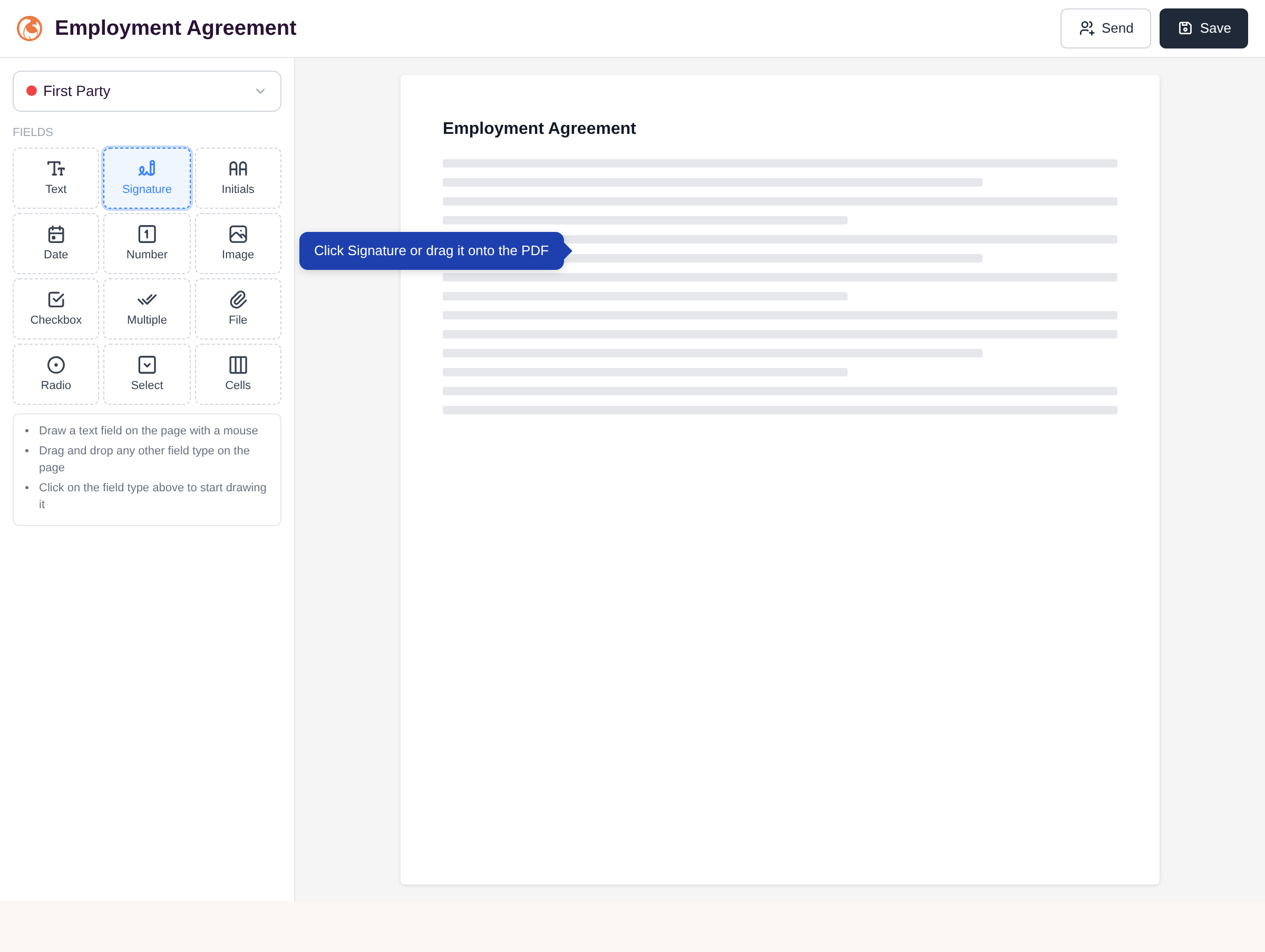This screenshot has width=1265, height=952.
Task: Click the header title 'Employment Agreement'
Action: [176, 28]
